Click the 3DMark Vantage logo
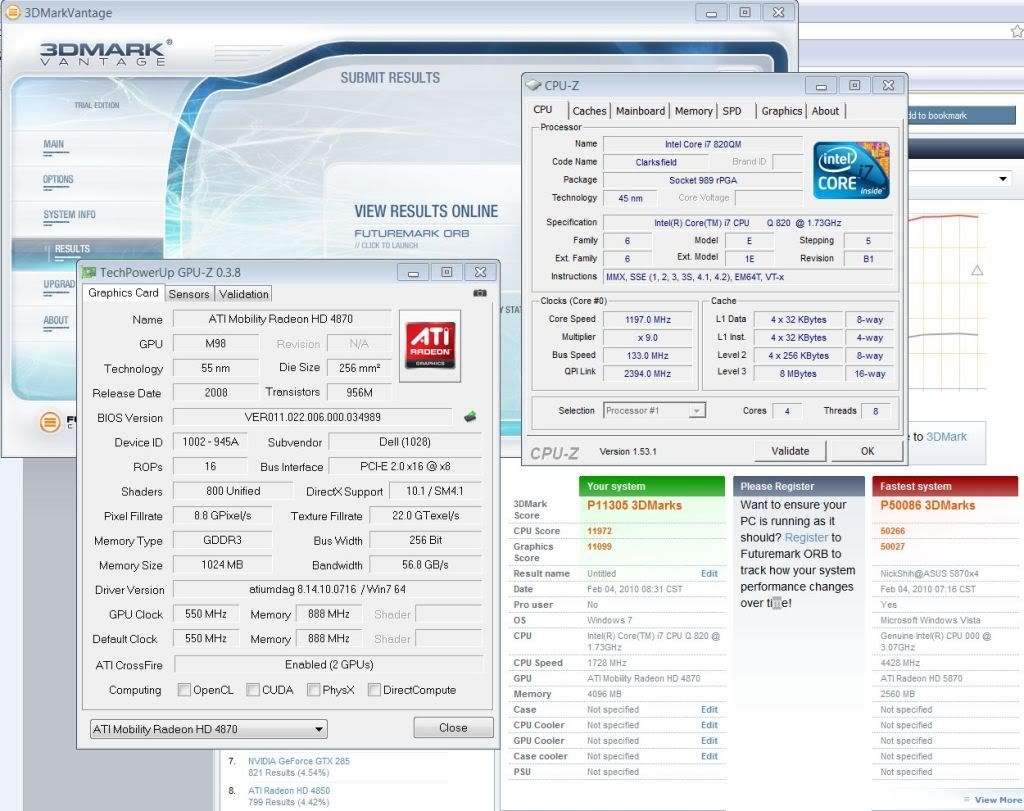The image size is (1024, 811). (105, 52)
